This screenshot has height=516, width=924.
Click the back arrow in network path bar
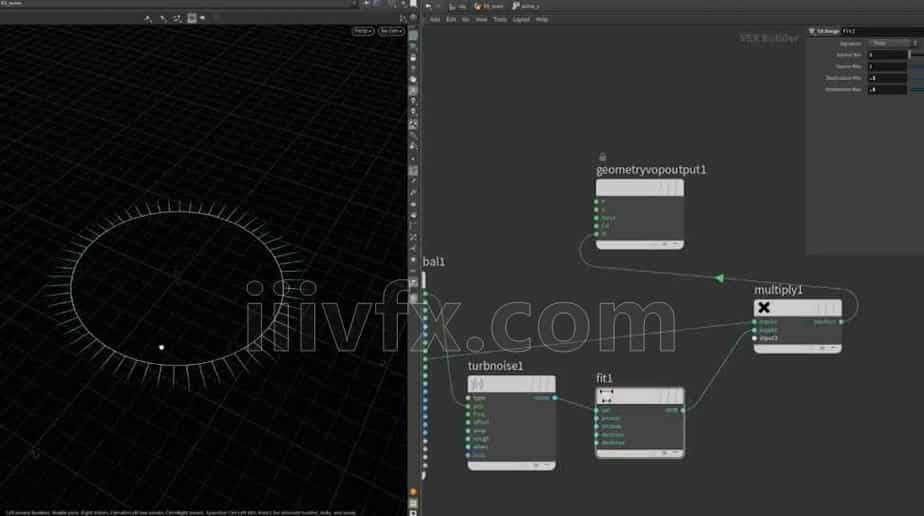428,6
